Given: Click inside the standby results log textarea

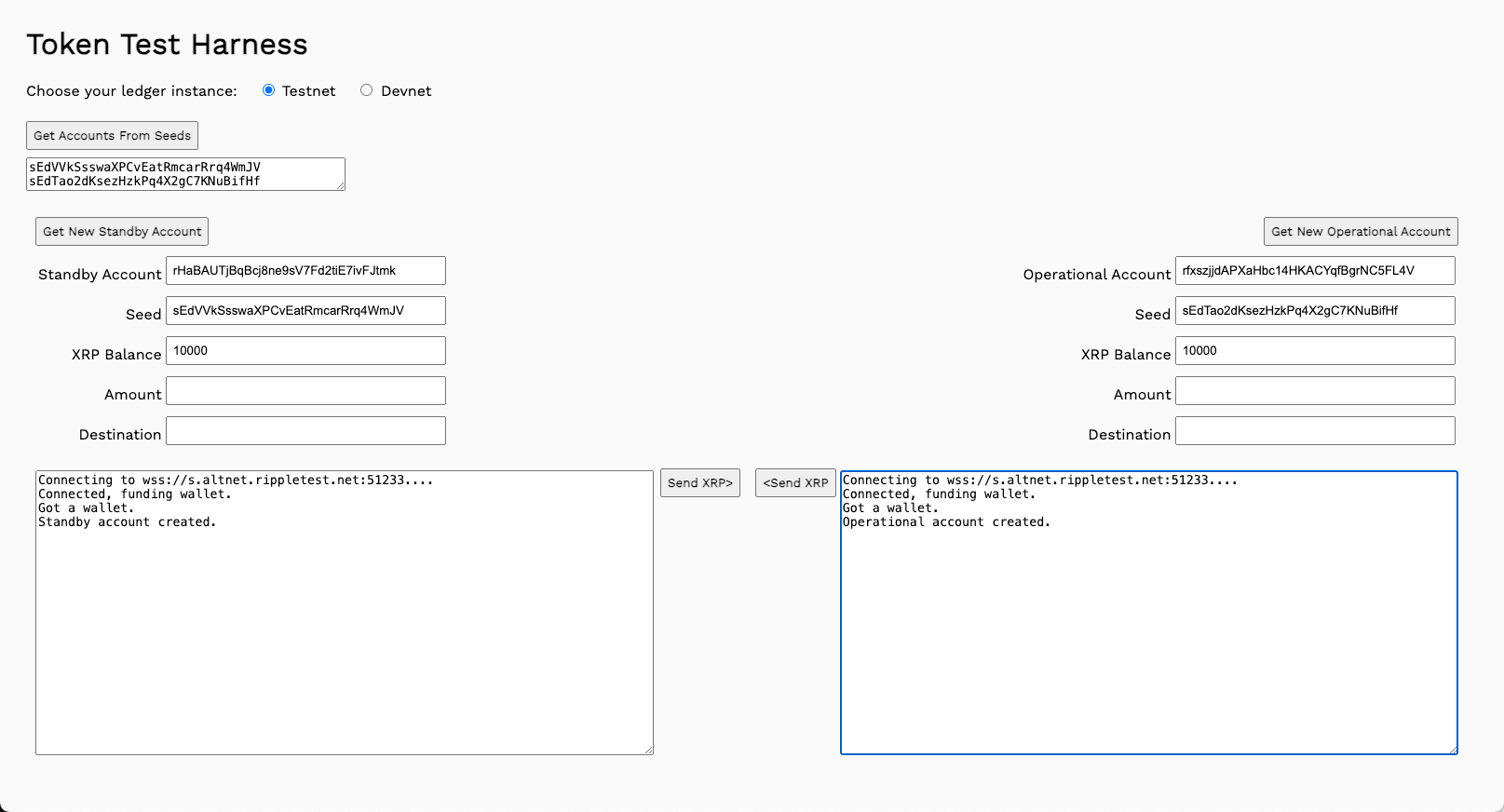Looking at the screenshot, I should (344, 633).
